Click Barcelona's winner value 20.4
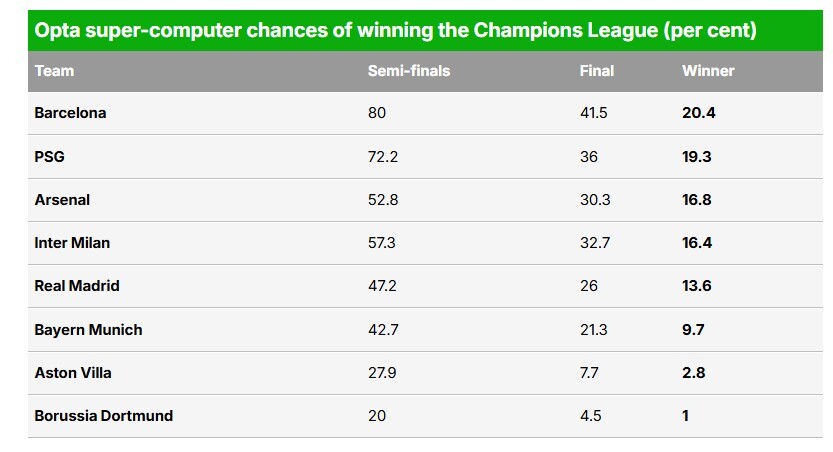This screenshot has height=452, width=833. [x=699, y=113]
